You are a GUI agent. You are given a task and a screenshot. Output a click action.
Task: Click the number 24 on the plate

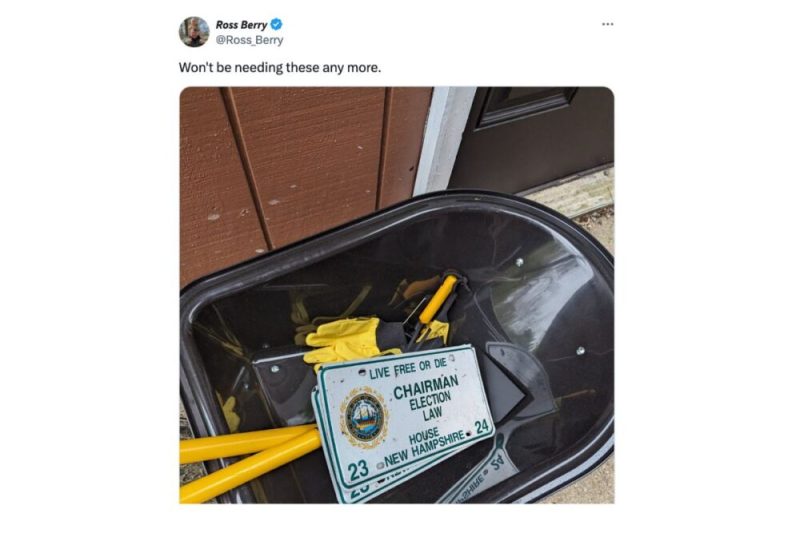pyautogui.click(x=481, y=426)
